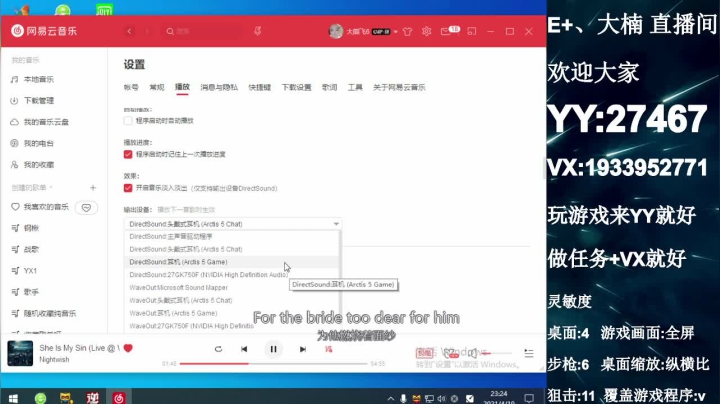Switch to the 快捷键 tab

point(260,87)
